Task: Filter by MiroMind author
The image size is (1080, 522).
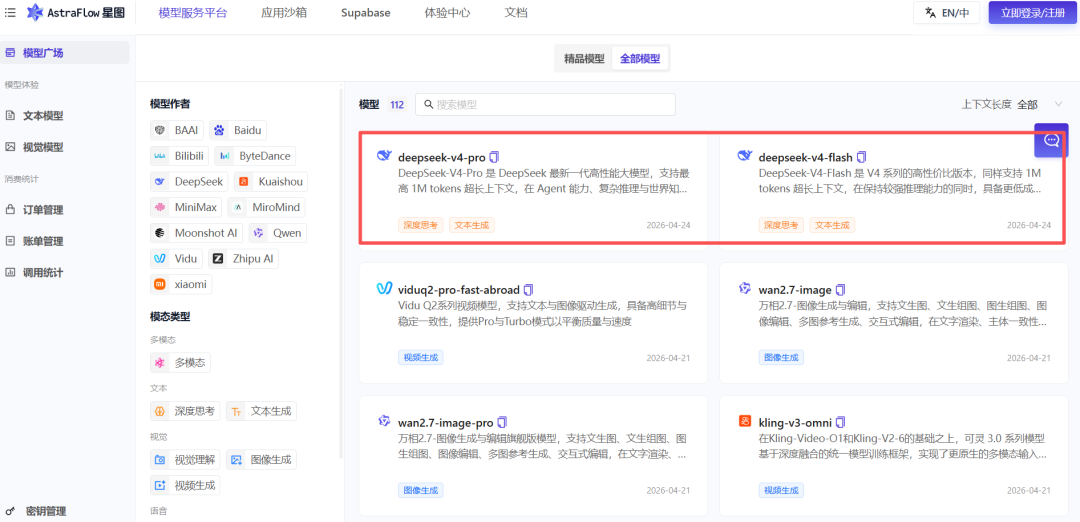Action: click(266, 207)
